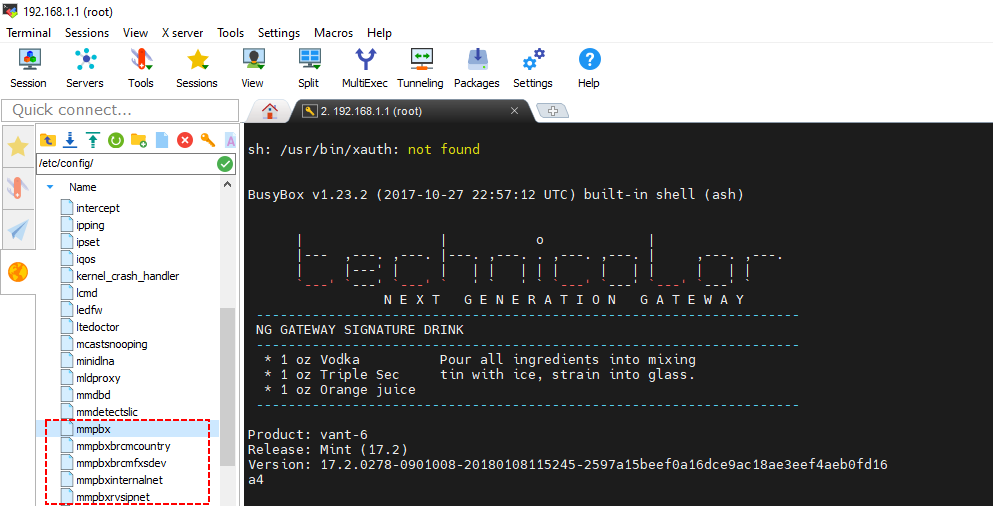This screenshot has height=506, width=993.
Task: Open the paper plane macros sidebar tab
Action: coord(18,230)
